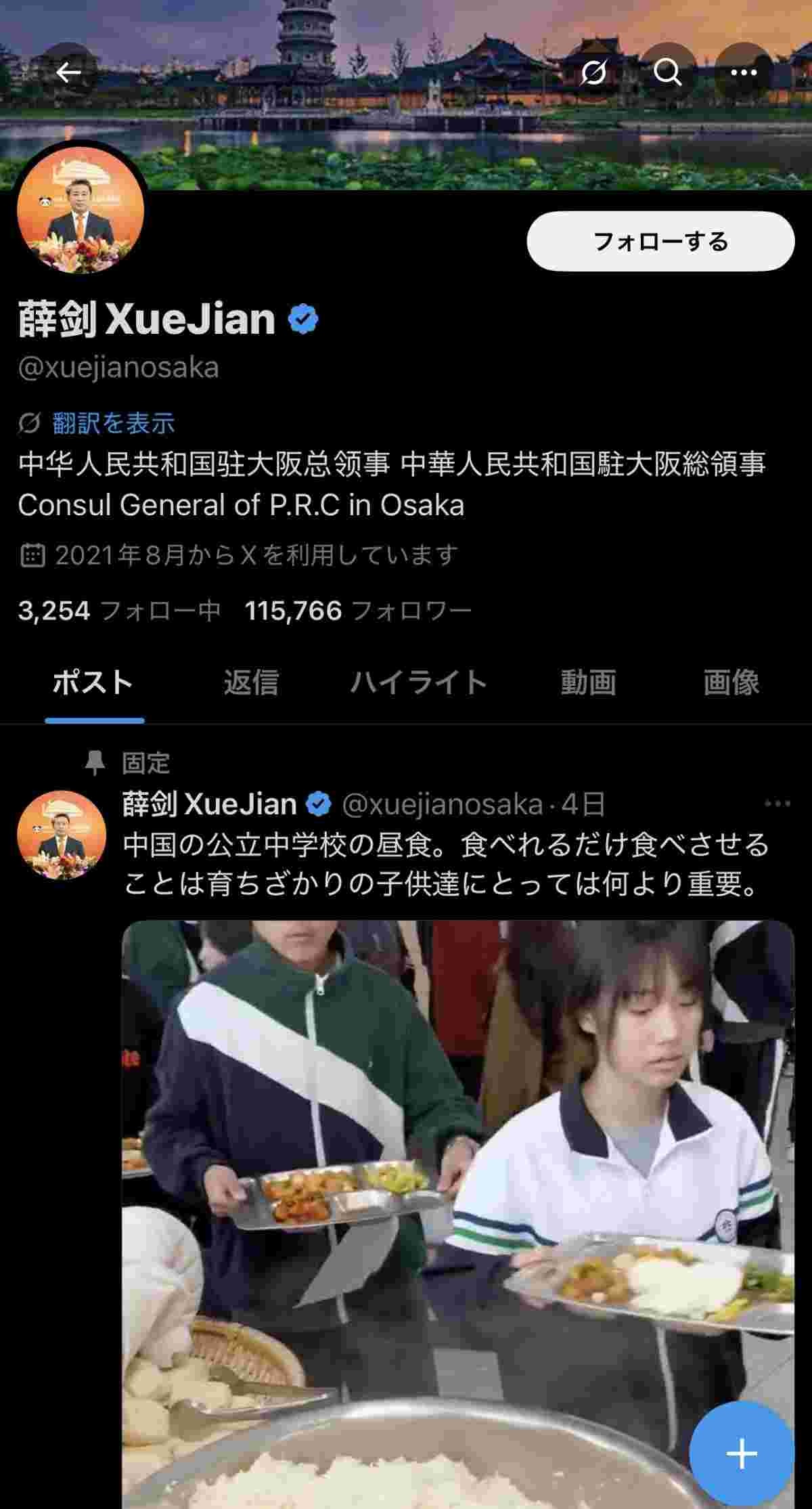Image resolution: width=812 pixels, height=1509 pixels.
Task: Open the Grok icon in header
Action: (593, 72)
